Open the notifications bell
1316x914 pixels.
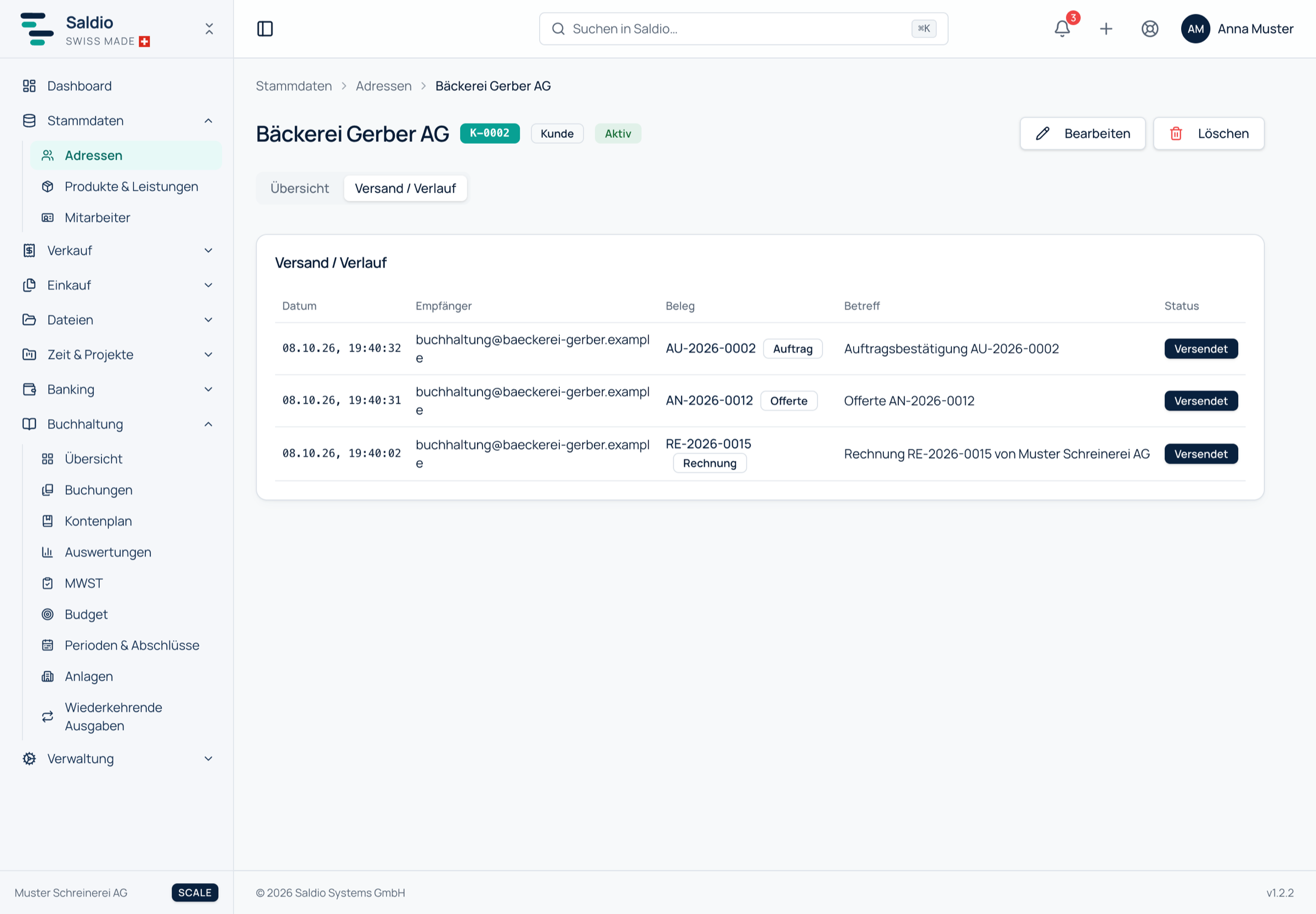click(x=1062, y=29)
